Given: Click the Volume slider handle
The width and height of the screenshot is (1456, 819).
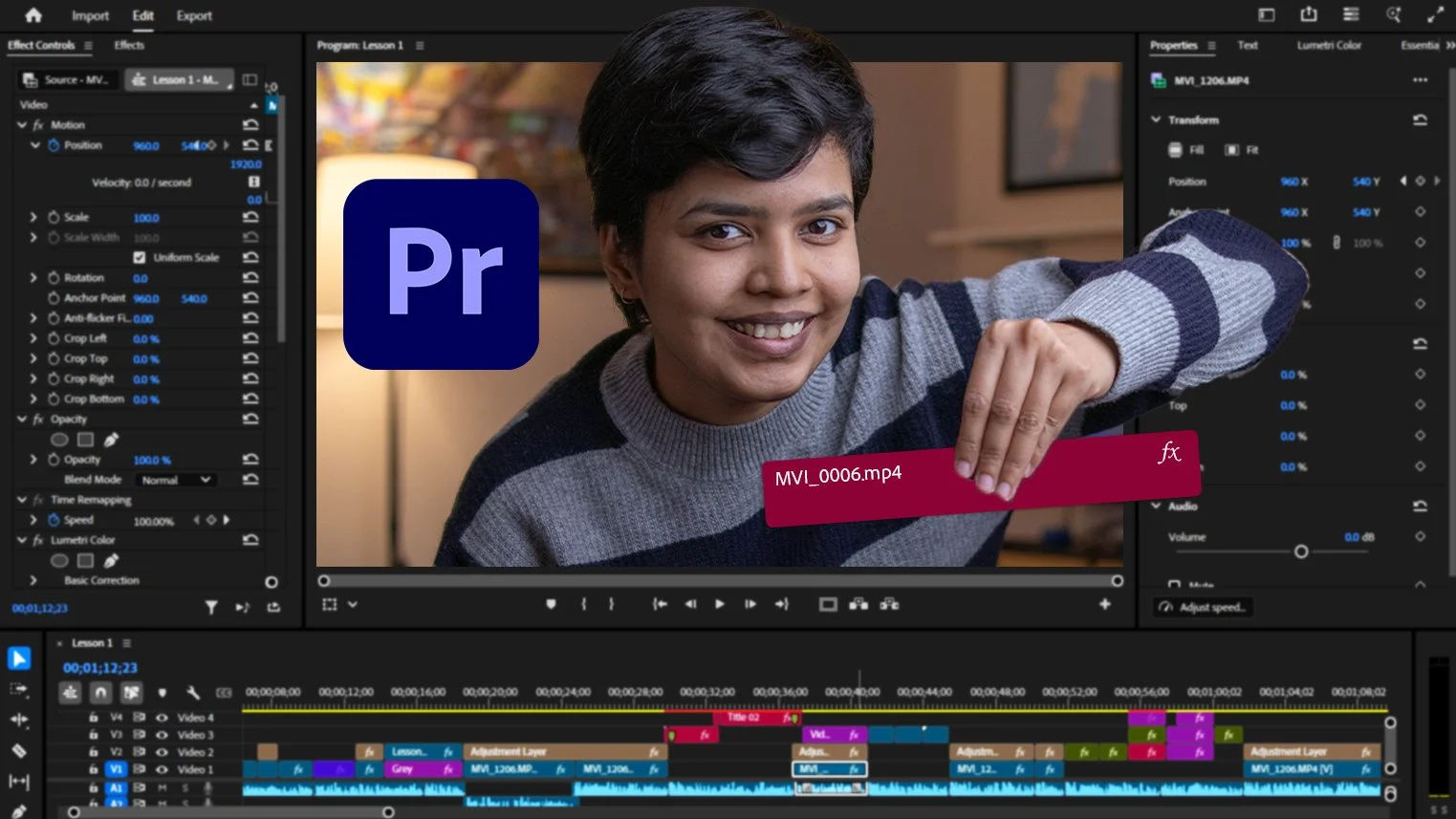Looking at the screenshot, I should pos(1300,551).
